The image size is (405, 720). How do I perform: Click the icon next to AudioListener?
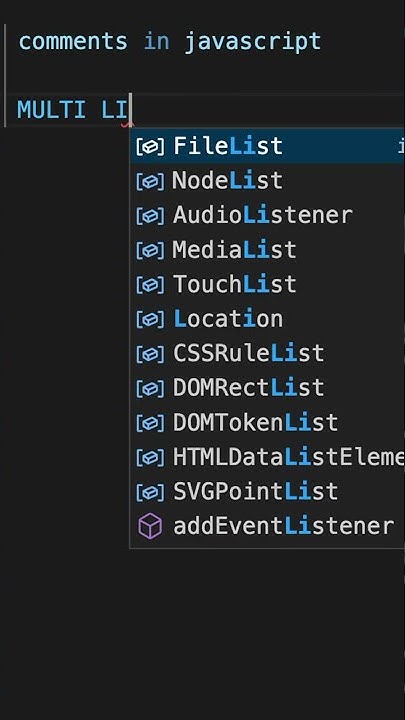[150, 216]
